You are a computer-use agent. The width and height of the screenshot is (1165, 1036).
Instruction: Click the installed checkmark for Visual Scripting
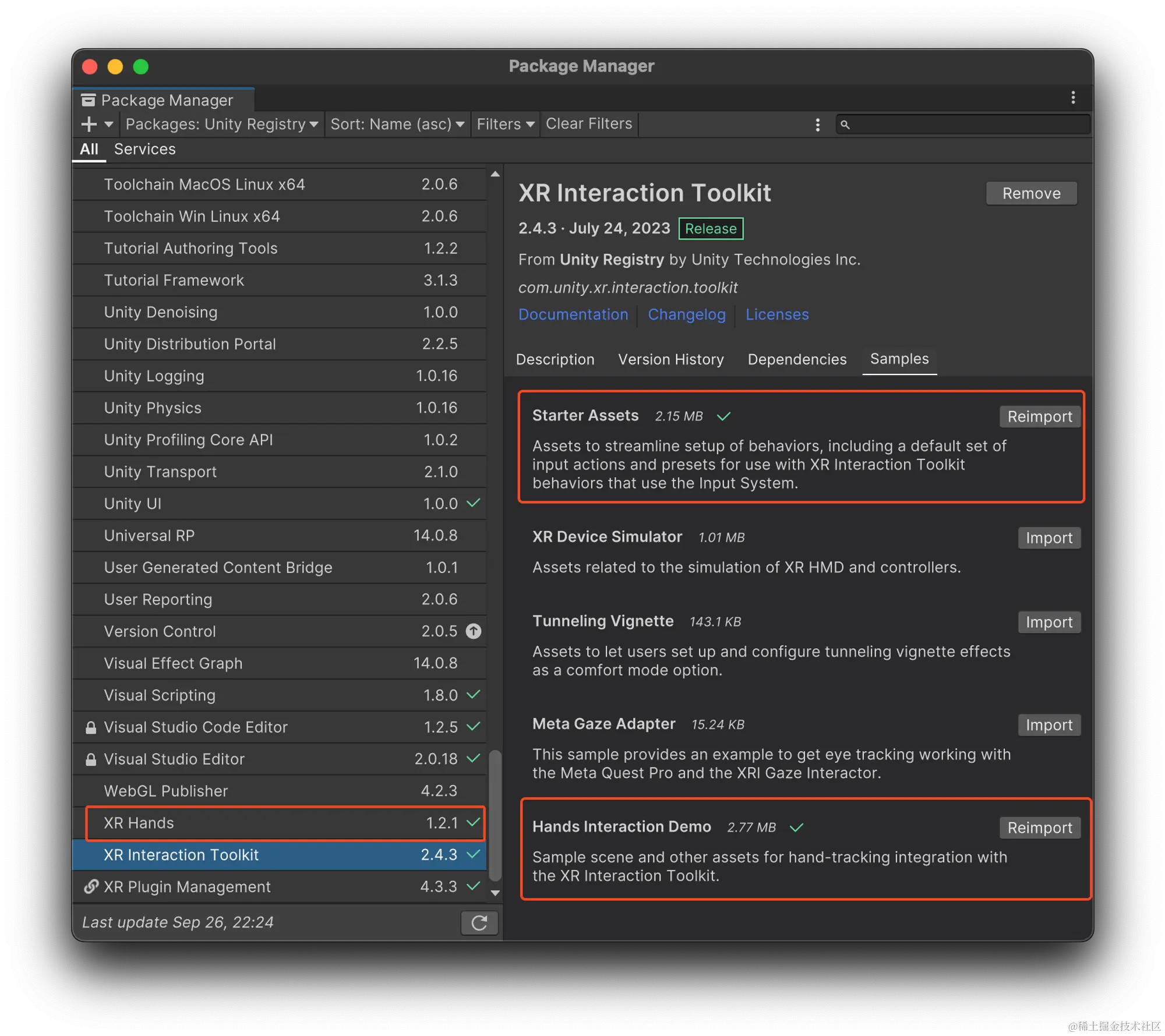(x=474, y=694)
